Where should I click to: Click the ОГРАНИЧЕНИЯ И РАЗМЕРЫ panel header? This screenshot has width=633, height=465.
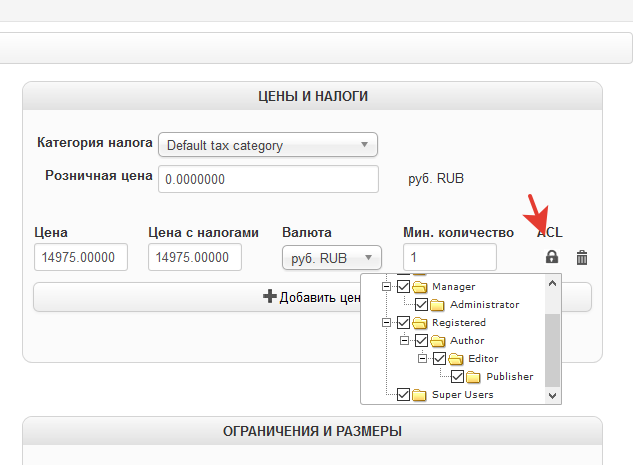(312, 431)
